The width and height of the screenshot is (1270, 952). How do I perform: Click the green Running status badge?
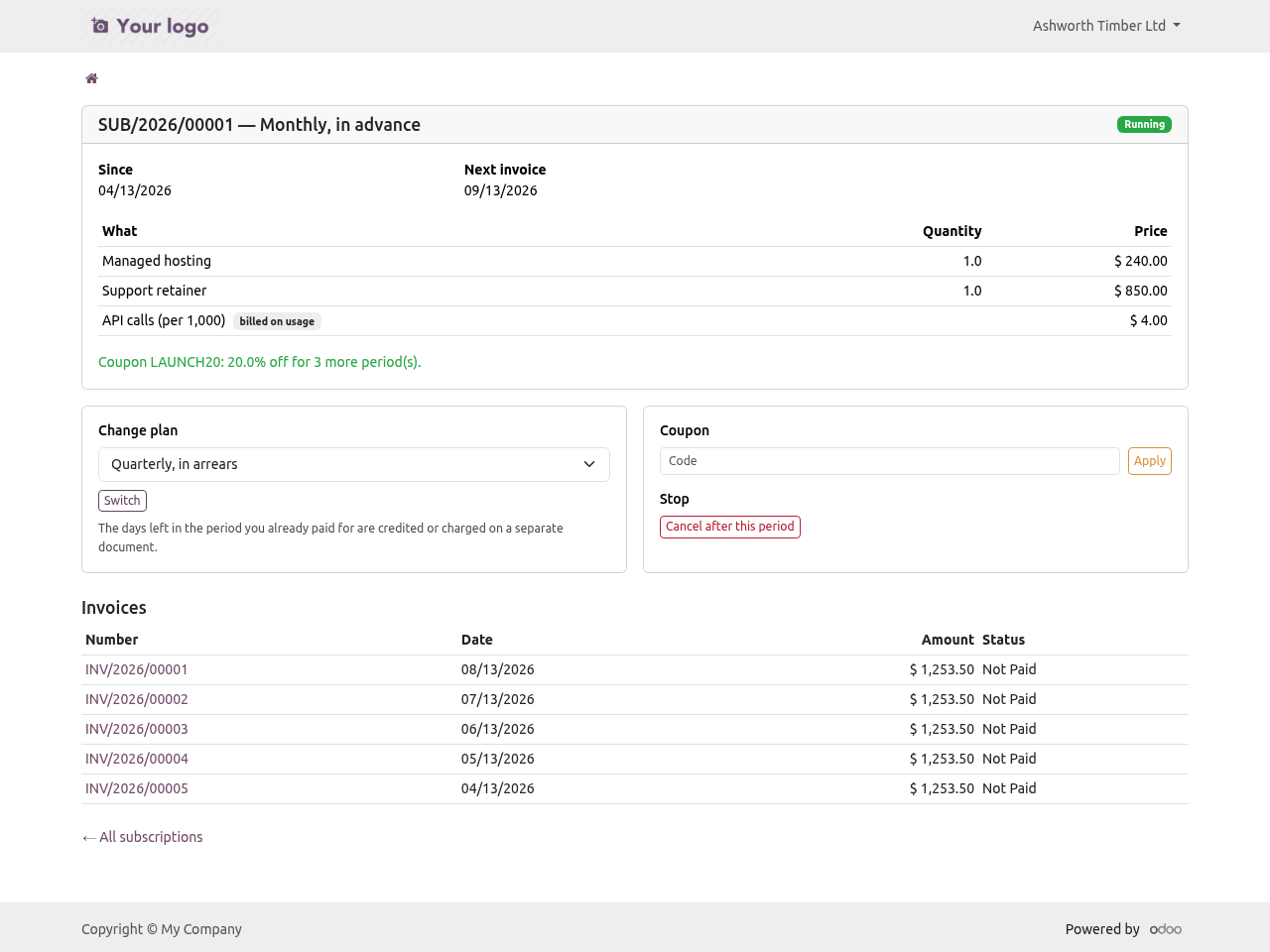[x=1144, y=125]
